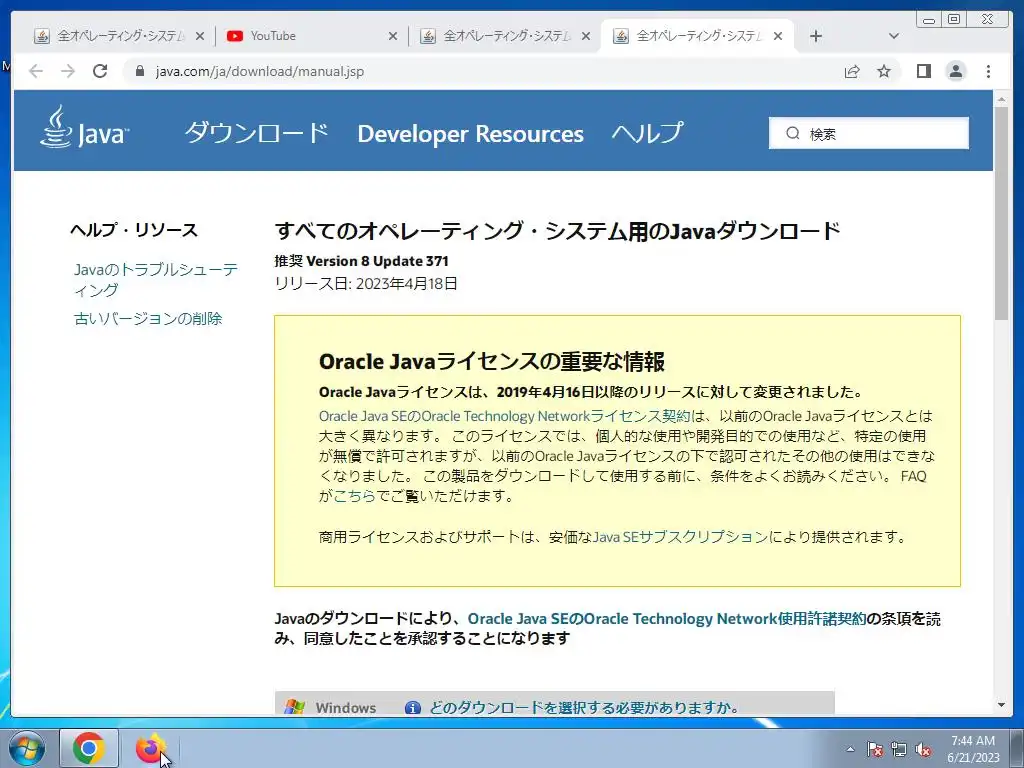Open the ダウンロード menu
The width and height of the screenshot is (1024, 768).
point(256,133)
